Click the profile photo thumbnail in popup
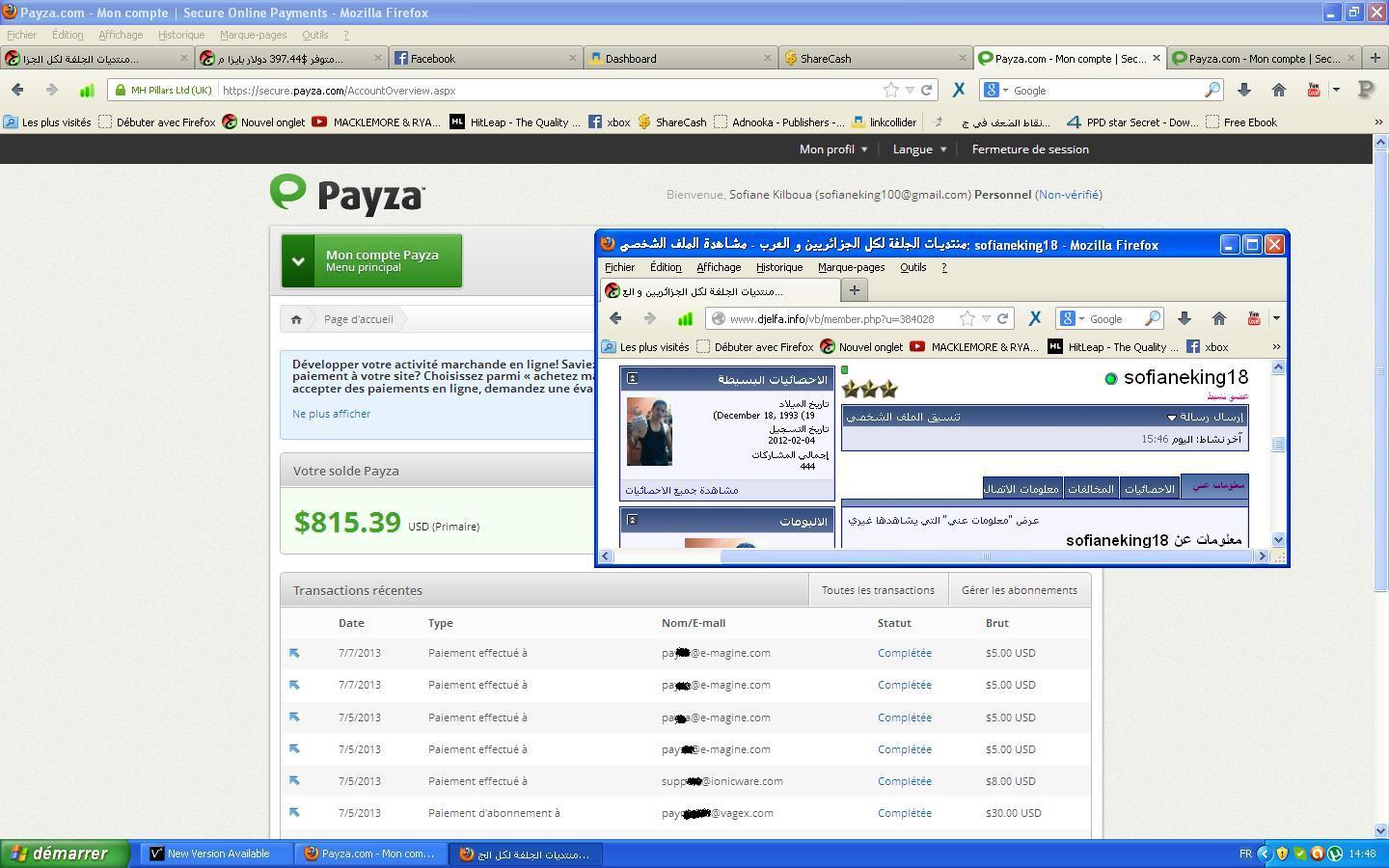 (x=649, y=432)
